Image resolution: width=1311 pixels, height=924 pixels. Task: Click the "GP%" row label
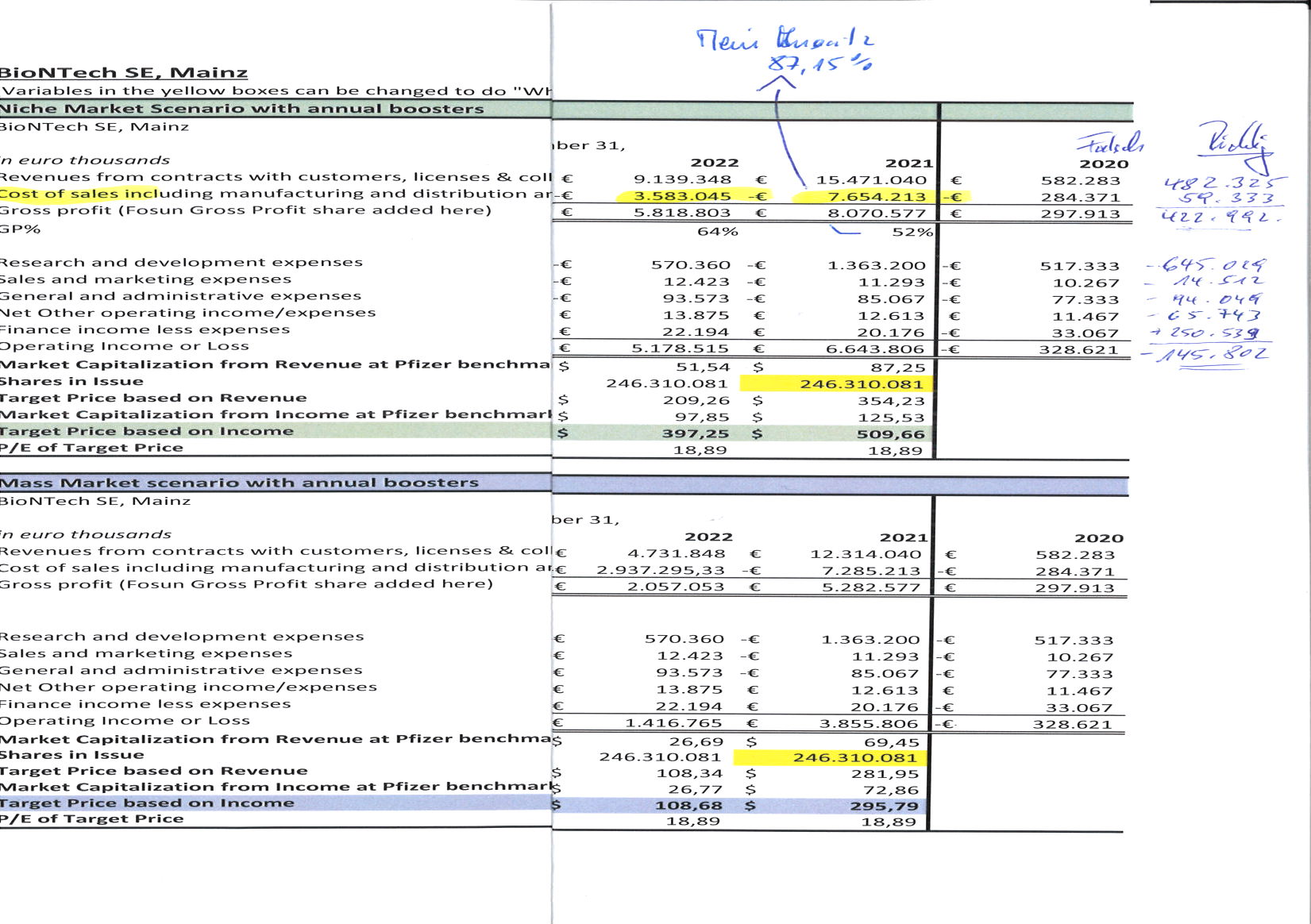click(21, 229)
